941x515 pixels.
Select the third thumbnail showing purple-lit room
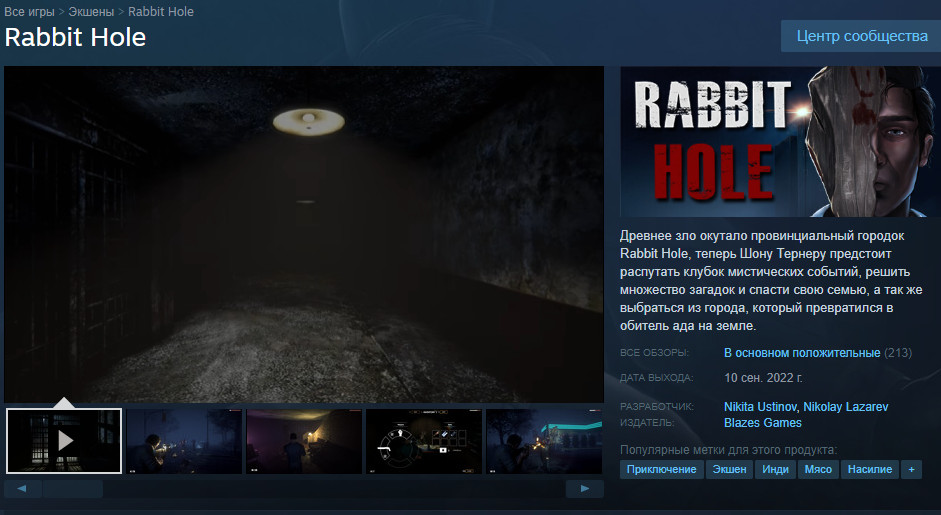coord(304,441)
